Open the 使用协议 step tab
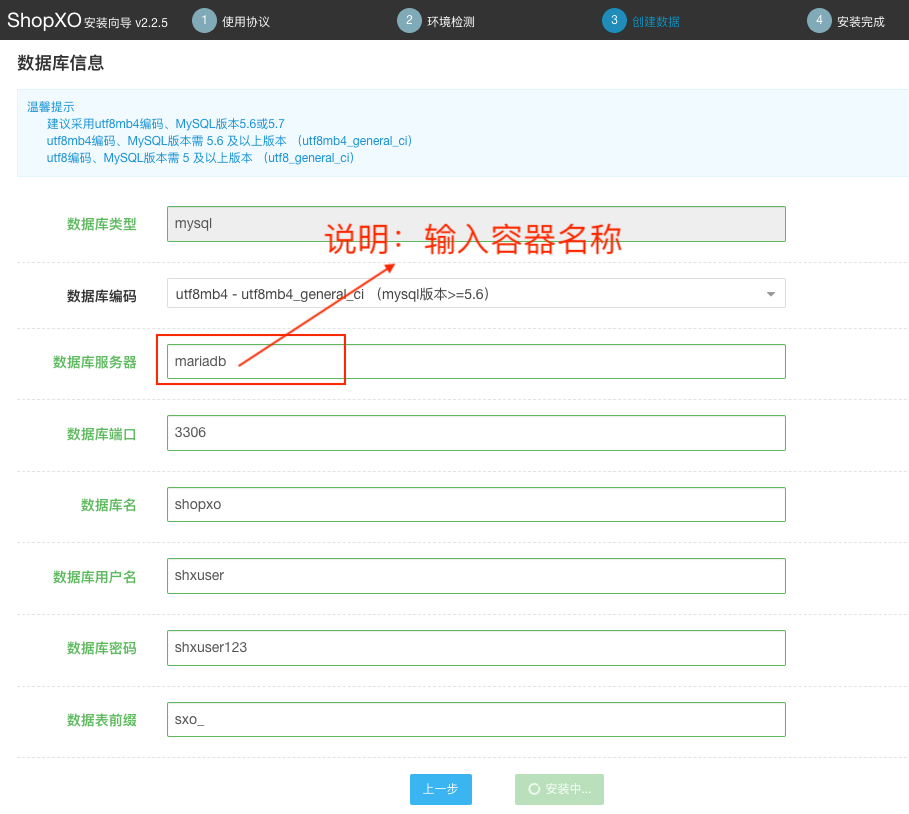Image resolution: width=909 pixels, height=814 pixels. (x=246, y=22)
